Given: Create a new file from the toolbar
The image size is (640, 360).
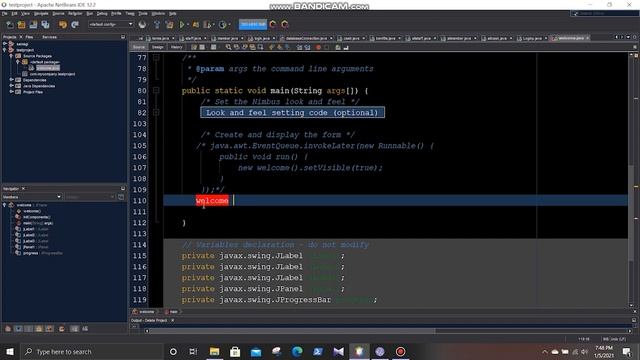Looking at the screenshot, I should pyautogui.click(x=9, y=25).
